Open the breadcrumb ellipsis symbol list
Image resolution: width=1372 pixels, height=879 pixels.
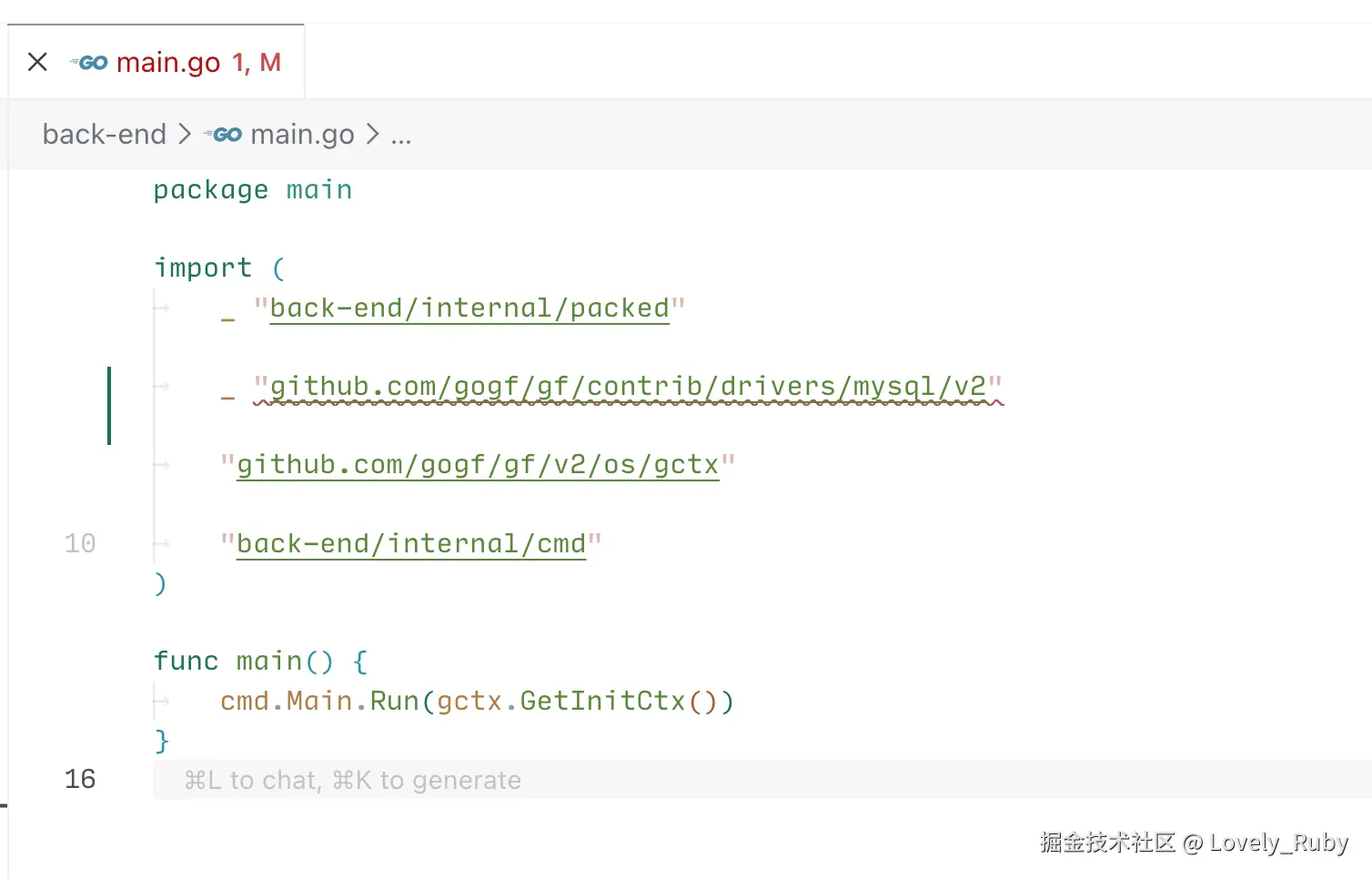[401, 135]
